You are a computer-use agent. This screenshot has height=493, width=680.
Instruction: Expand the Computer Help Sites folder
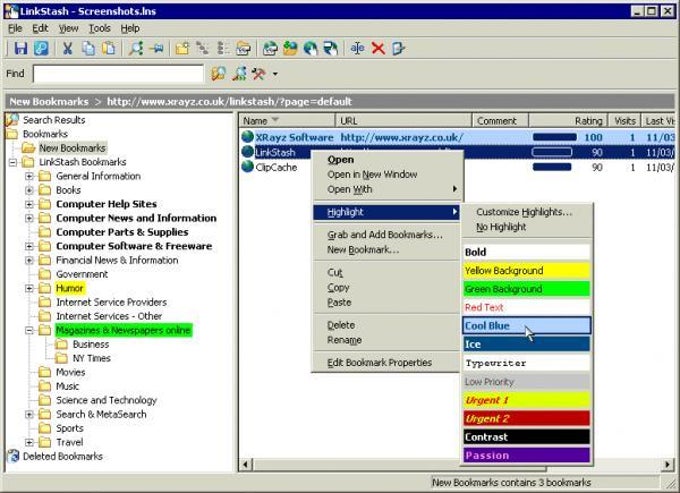coord(29,204)
